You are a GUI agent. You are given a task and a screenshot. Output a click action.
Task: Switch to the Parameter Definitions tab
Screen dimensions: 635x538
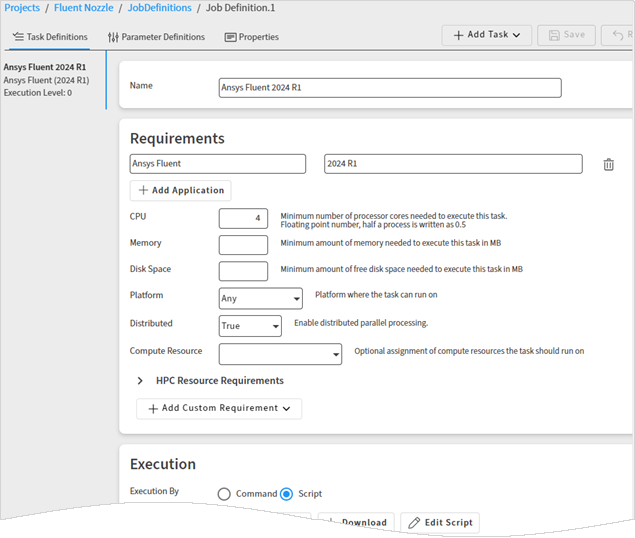156,37
